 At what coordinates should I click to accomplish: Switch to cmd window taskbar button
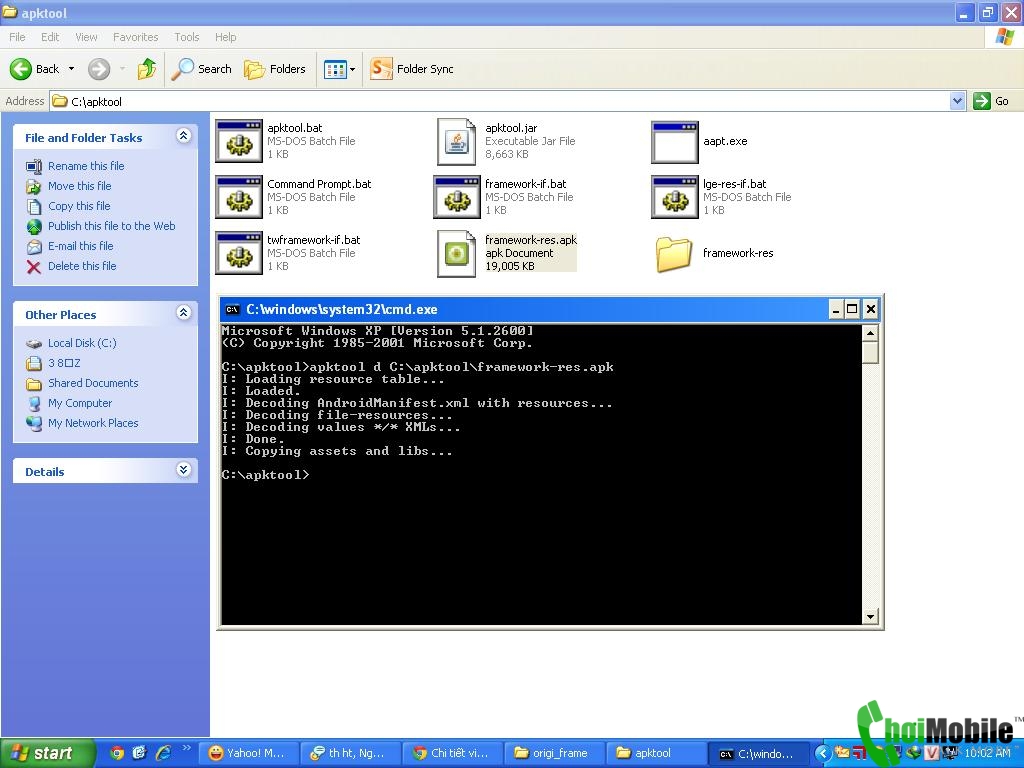click(x=758, y=754)
